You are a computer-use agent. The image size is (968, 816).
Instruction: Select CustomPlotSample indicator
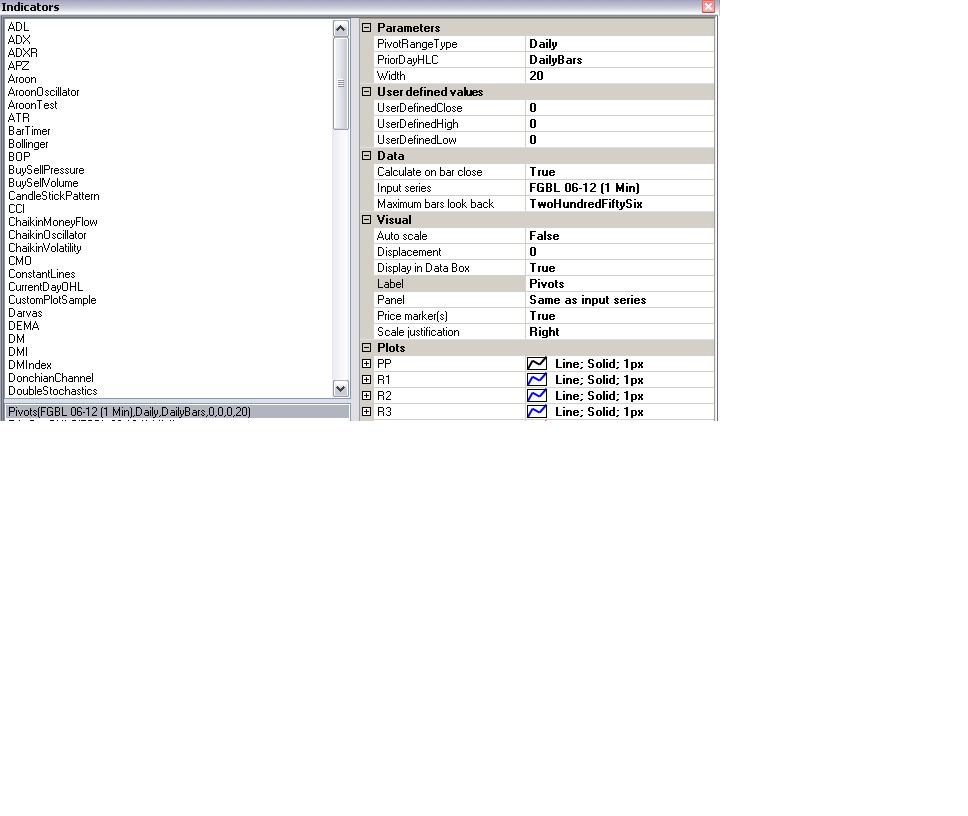click(52, 300)
